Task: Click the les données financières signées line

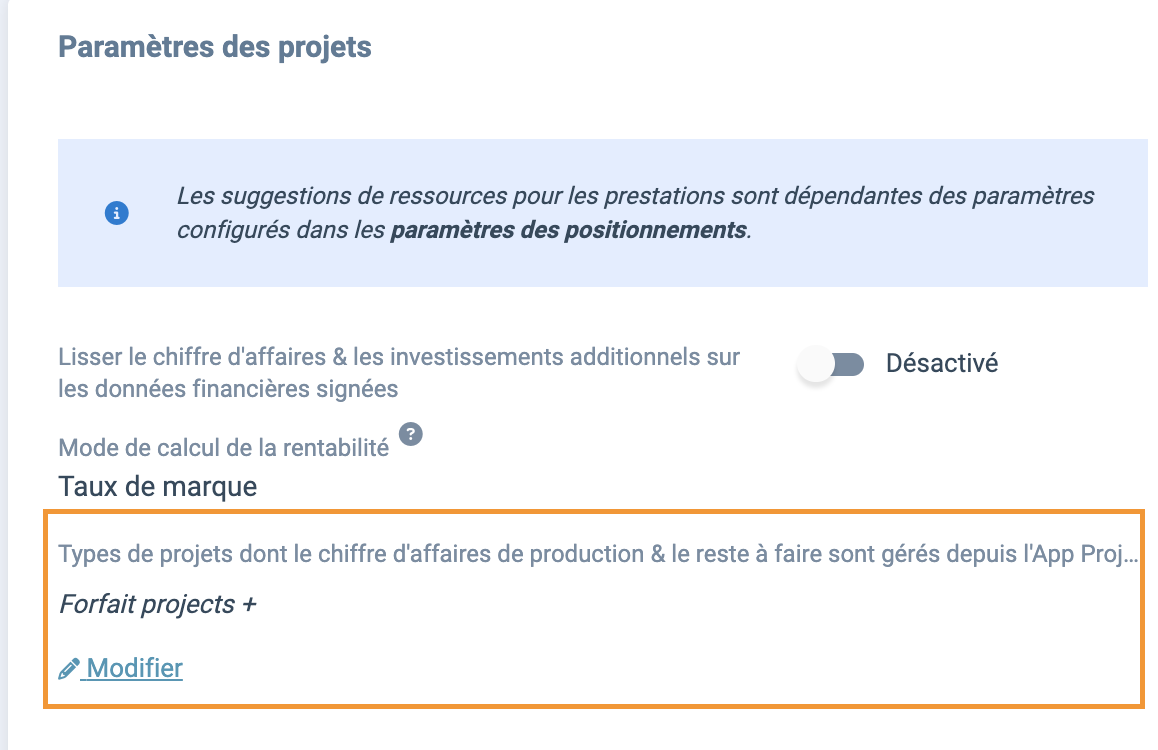Action: click(228, 388)
